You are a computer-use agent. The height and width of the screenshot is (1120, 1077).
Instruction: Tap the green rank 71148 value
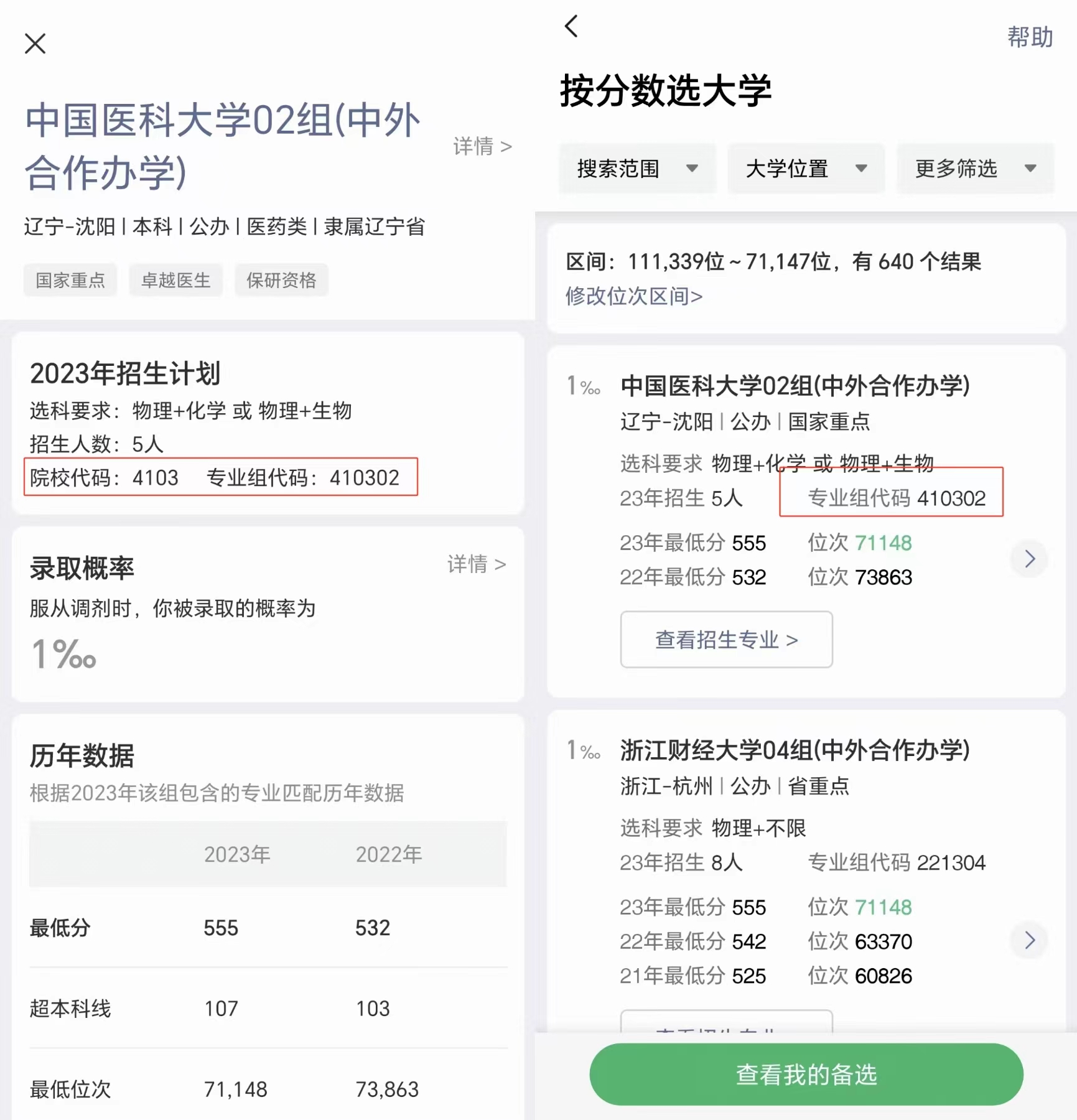882,543
